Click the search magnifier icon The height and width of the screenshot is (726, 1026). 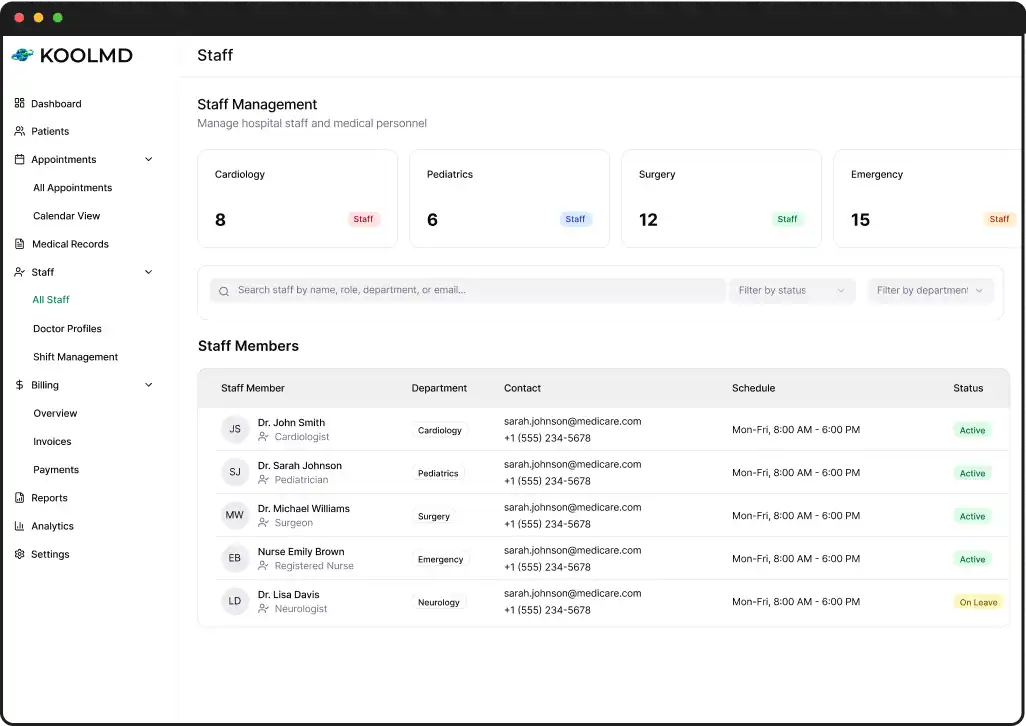tap(224, 291)
